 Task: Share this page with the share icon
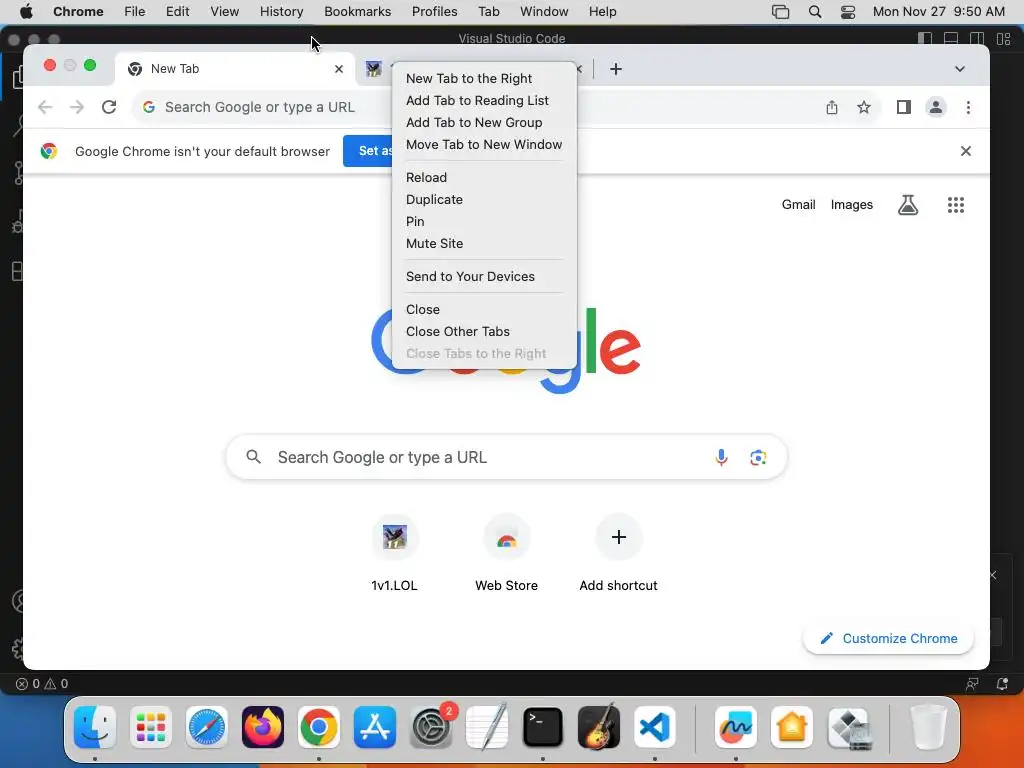coord(831,107)
